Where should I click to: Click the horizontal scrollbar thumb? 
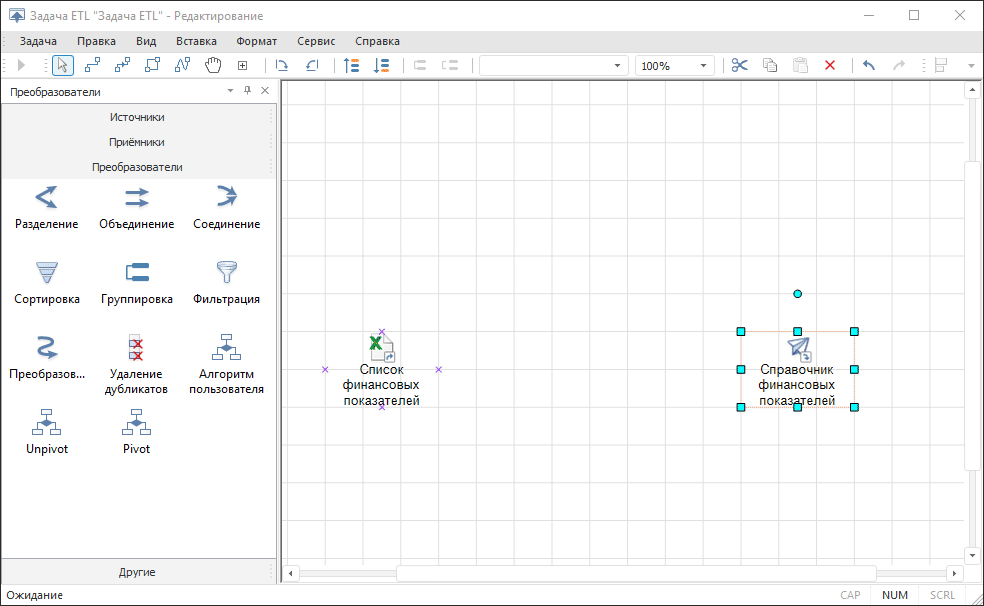[x=636, y=573]
